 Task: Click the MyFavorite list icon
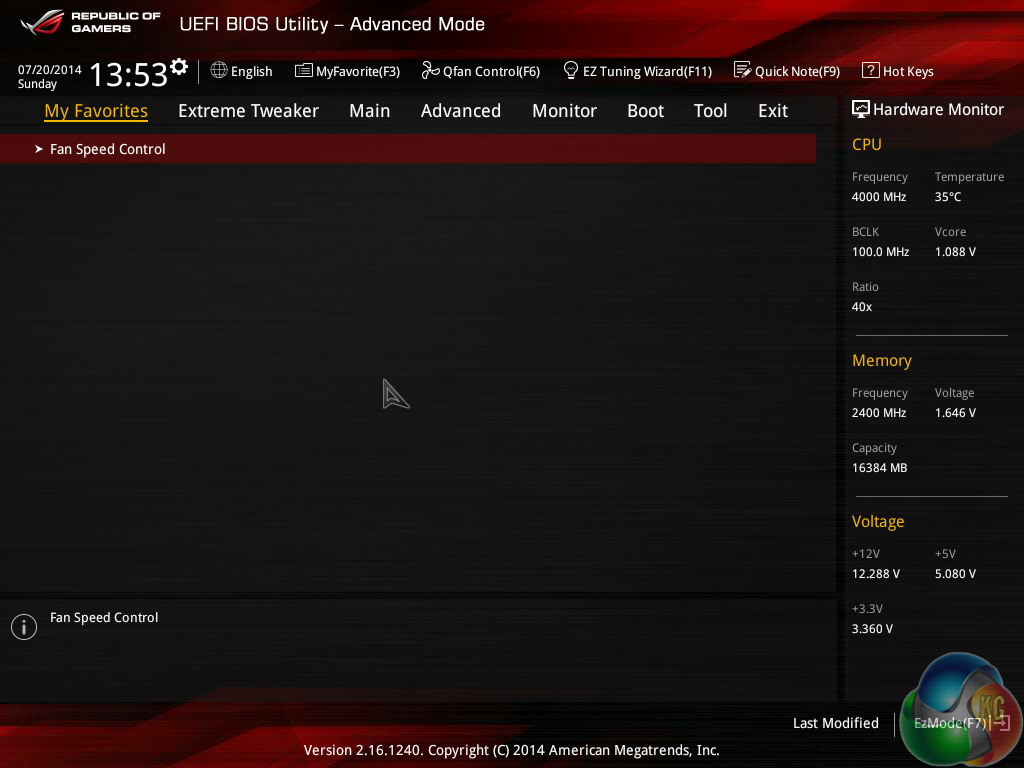pos(304,71)
